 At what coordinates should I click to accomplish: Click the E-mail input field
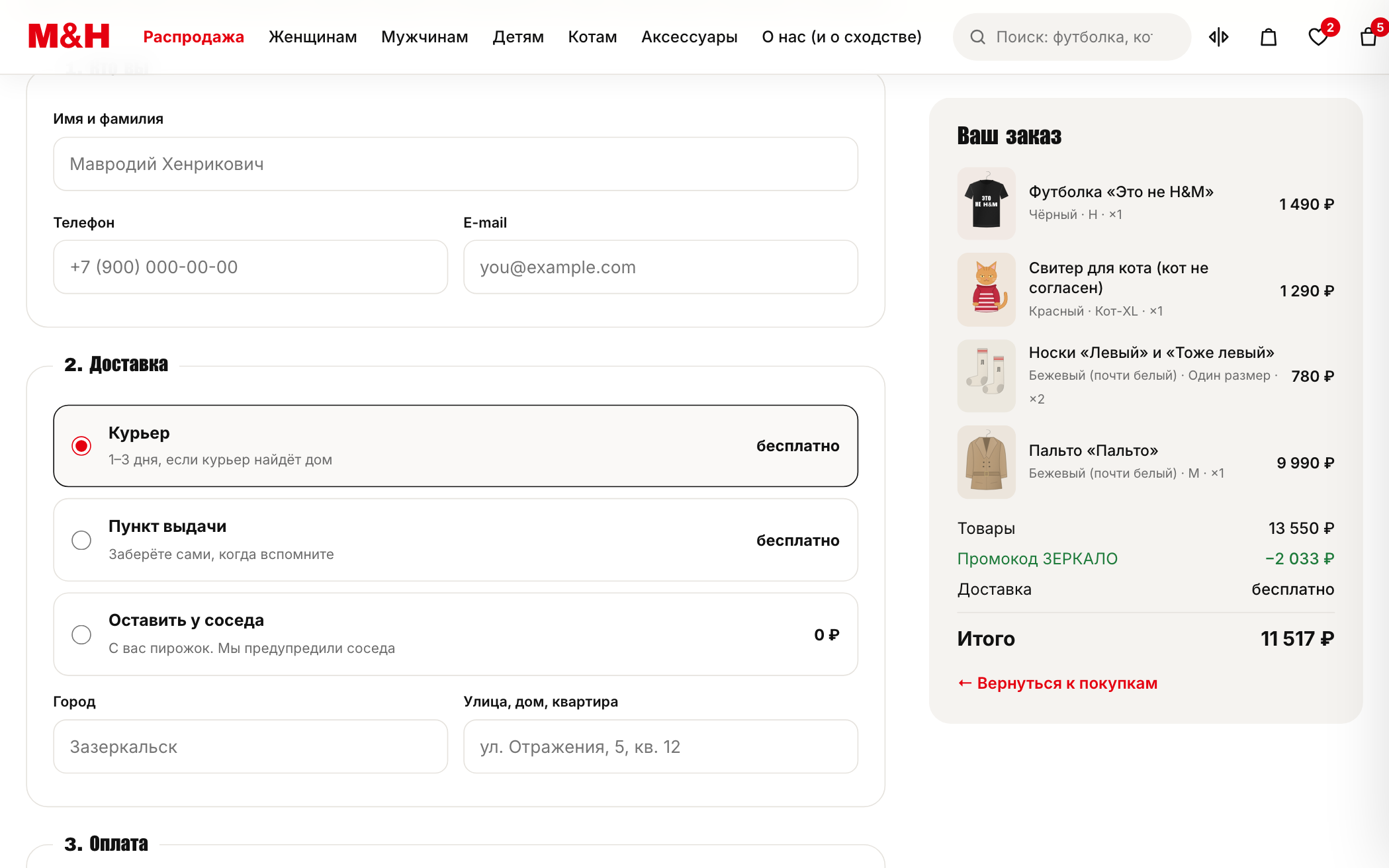pos(660,267)
